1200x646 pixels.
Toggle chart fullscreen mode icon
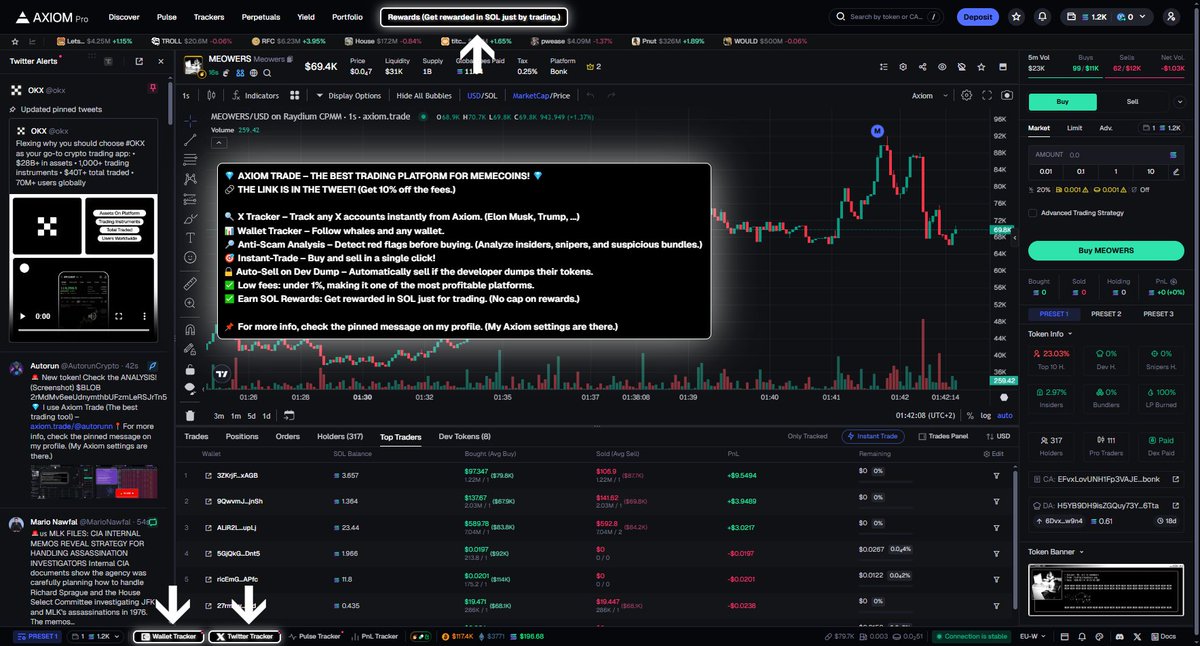coord(987,96)
